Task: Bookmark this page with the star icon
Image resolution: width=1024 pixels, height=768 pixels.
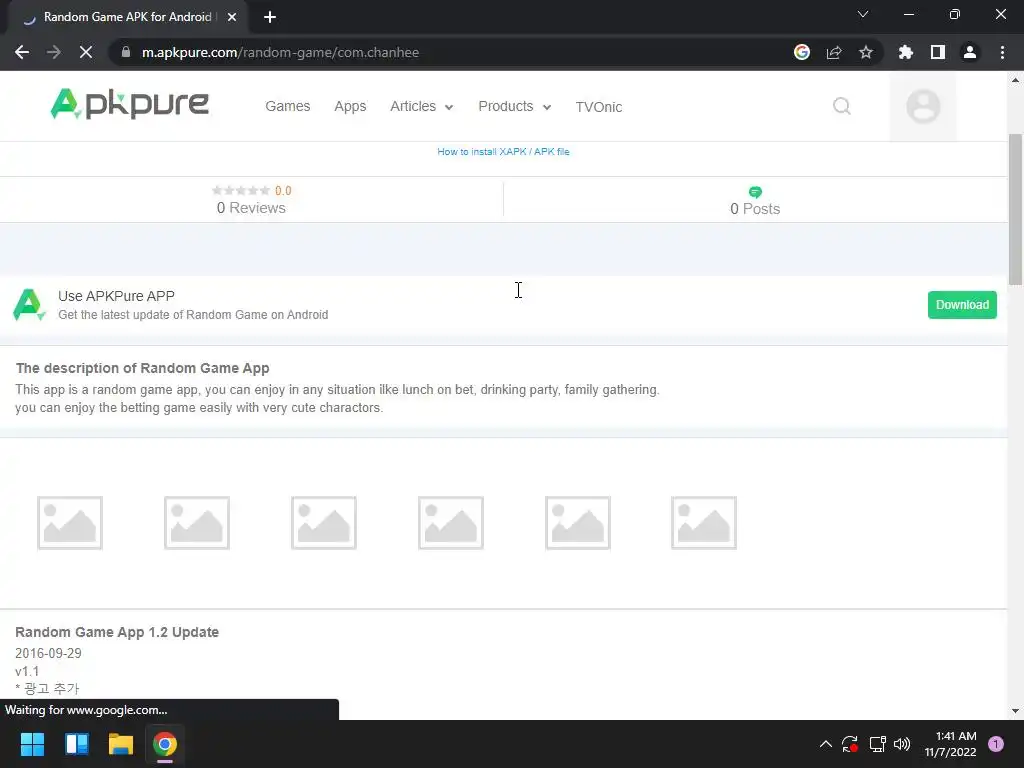Action: tap(866, 52)
